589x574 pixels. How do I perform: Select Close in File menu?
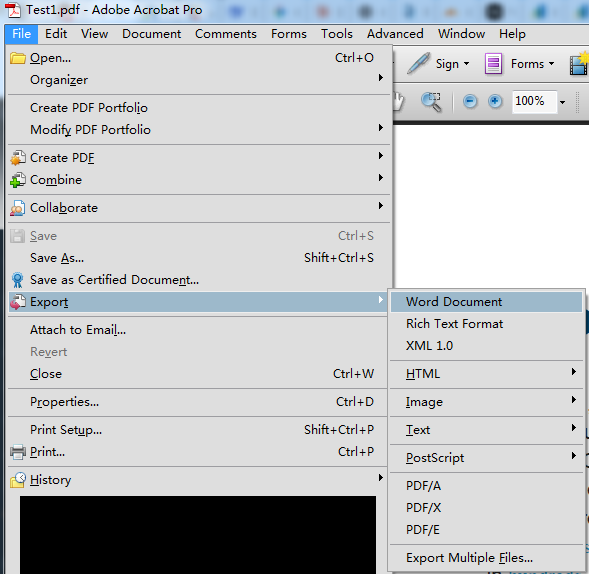pyautogui.click(x=199, y=374)
